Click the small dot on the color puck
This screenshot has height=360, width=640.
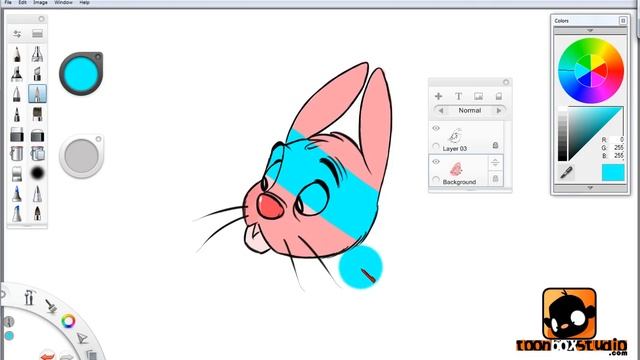tap(98, 57)
